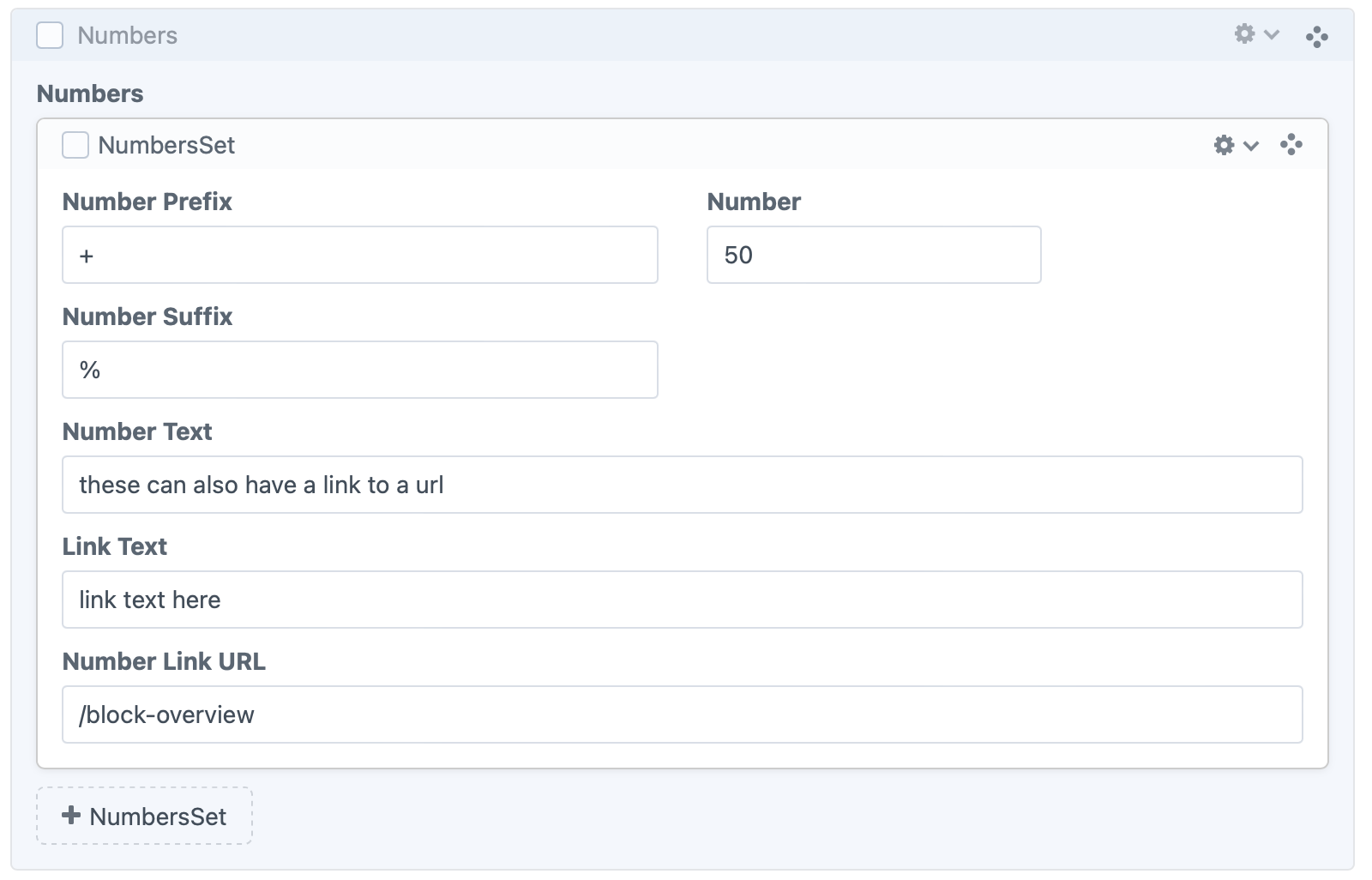This screenshot has width=1372, height=880.
Task: Focus the Number Prefix input field
Action: click(359, 255)
